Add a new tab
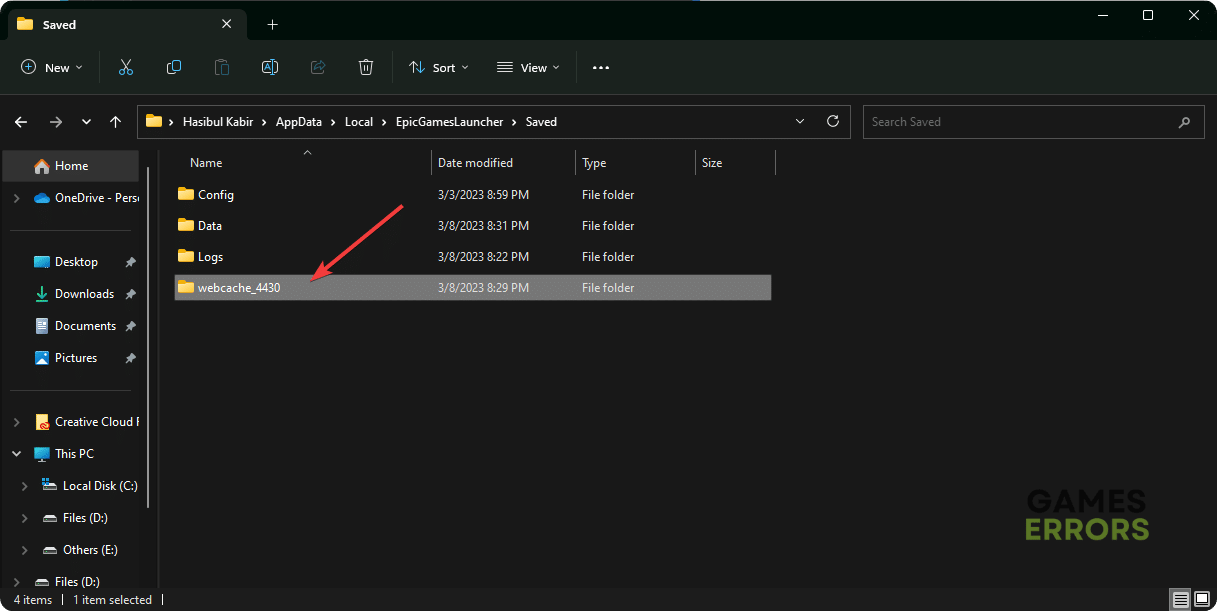This screenshot has width=1217, height=611. (x=272, y=24)
